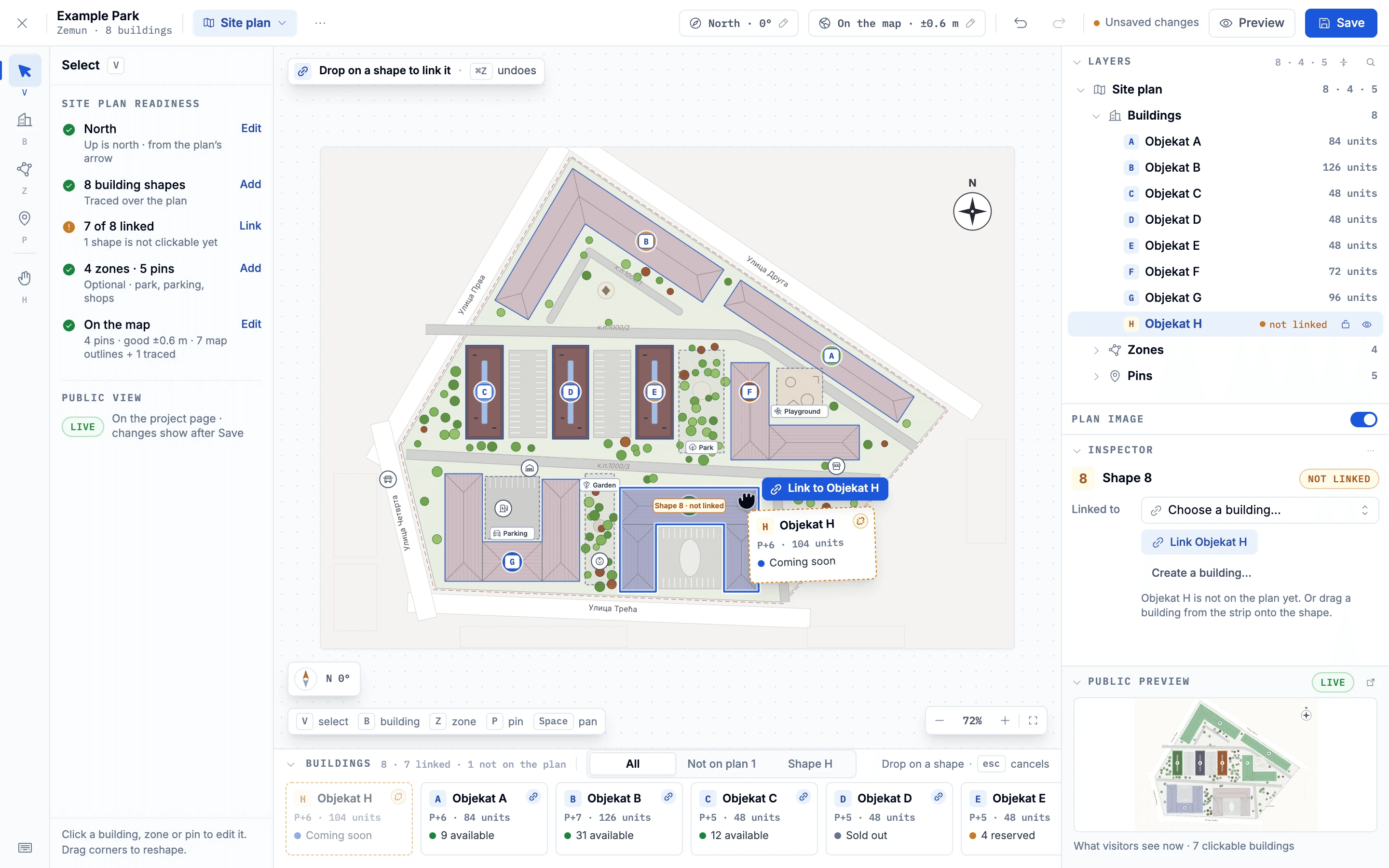Open public preview in new window icon
This screenshot has width=1389, height=868.
click(1371, 682)
